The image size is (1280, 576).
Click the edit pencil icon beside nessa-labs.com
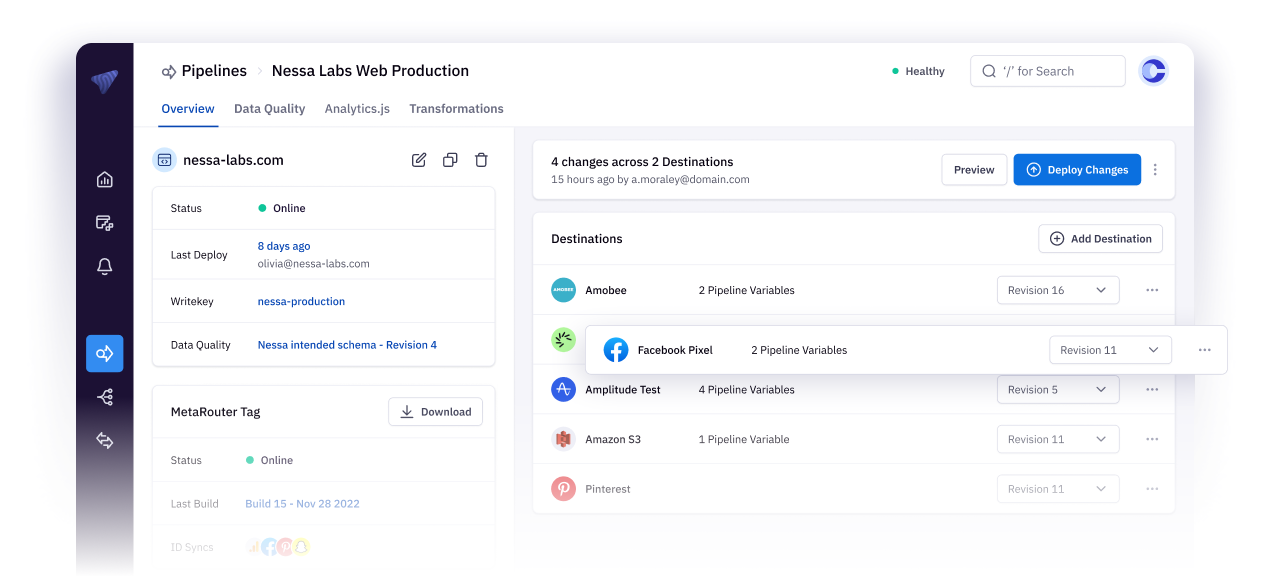[x=419, y=160]
